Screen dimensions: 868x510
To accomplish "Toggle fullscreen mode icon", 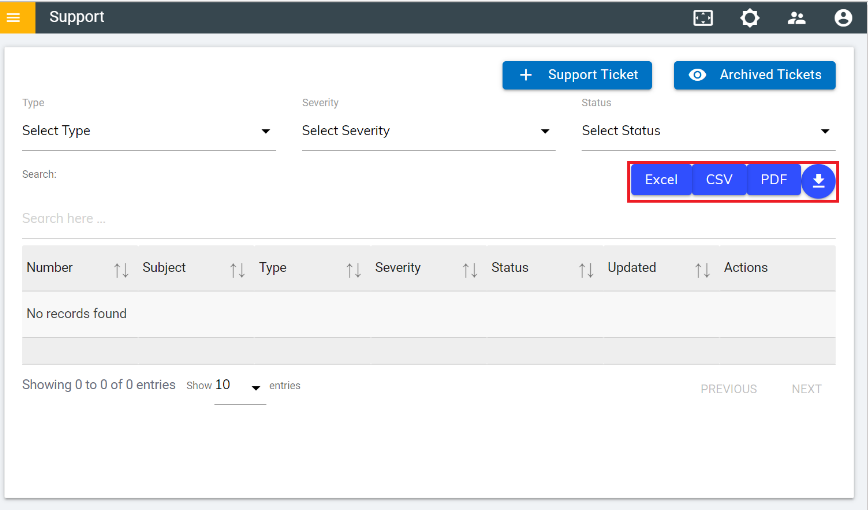I will click(704, 17).
